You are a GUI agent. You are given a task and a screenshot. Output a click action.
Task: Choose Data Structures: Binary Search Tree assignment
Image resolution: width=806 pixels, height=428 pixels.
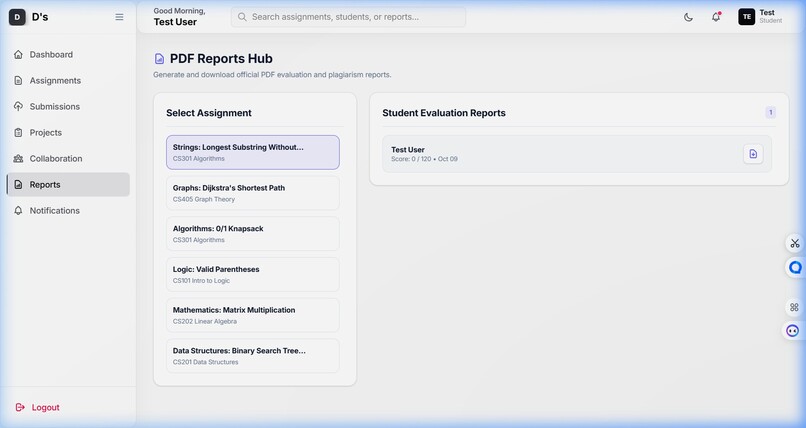coord(253,356)
